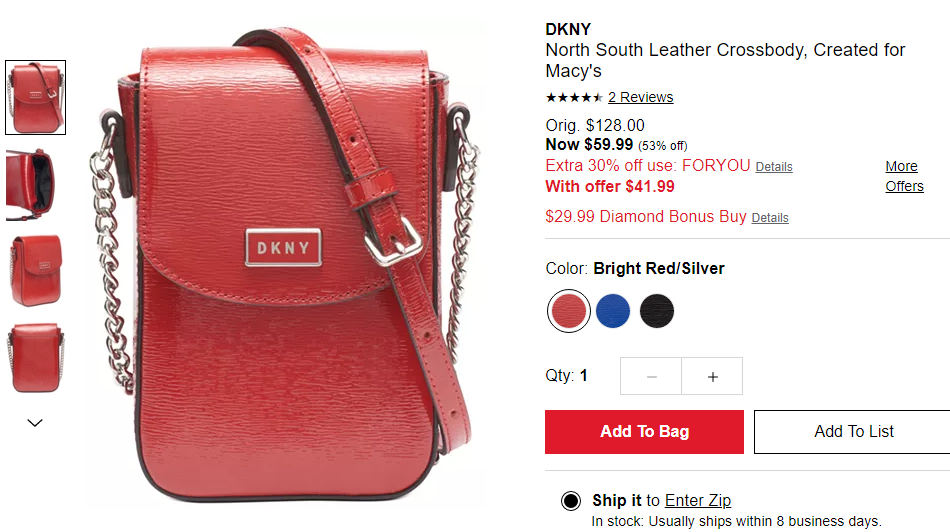The image size is (950, 532).
Task: Decrease quantity with the minus button
Action: click(651, 376)
